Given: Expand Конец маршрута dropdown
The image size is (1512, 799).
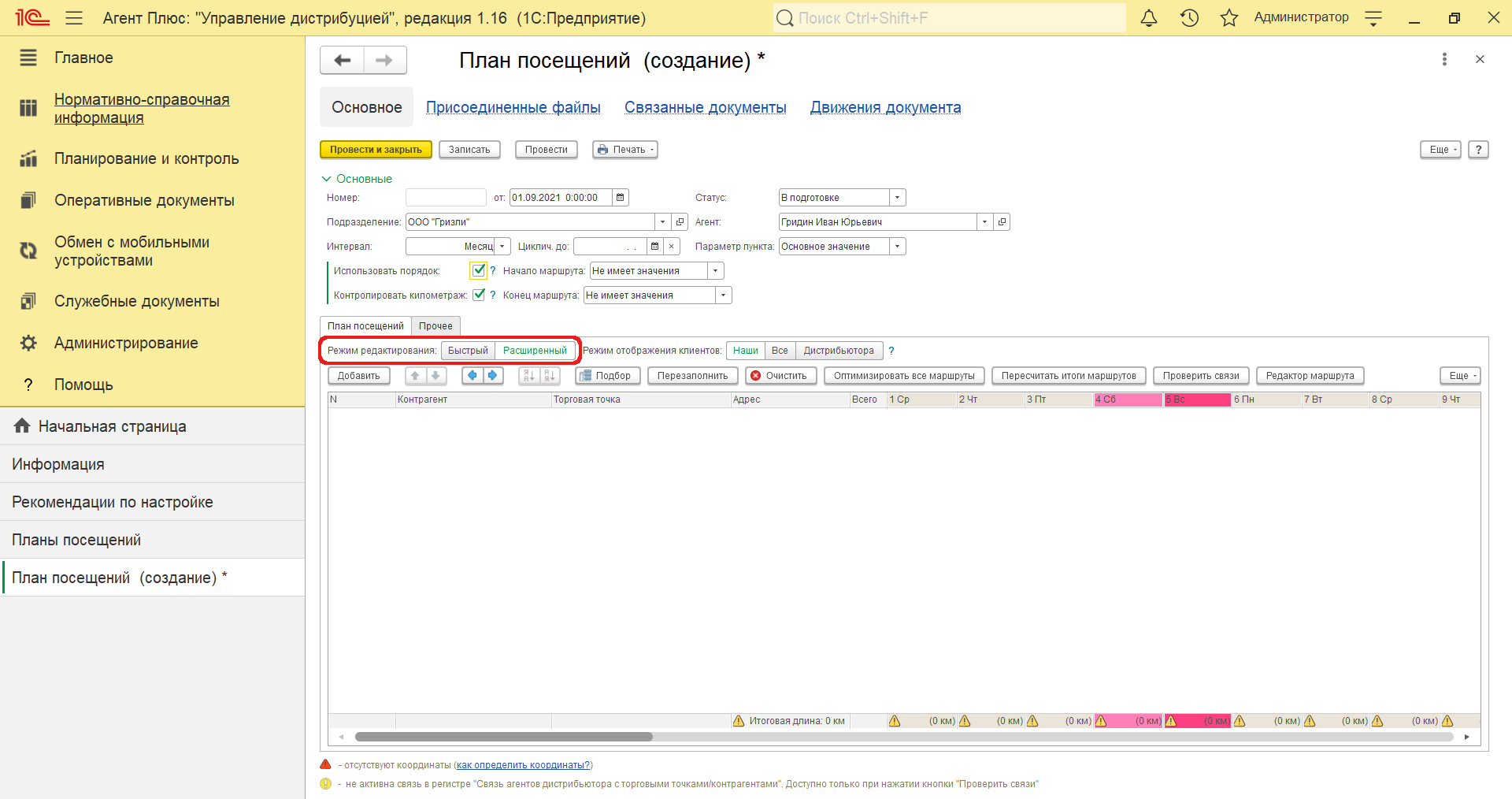Looking at the screenshot, I should 723,295.
